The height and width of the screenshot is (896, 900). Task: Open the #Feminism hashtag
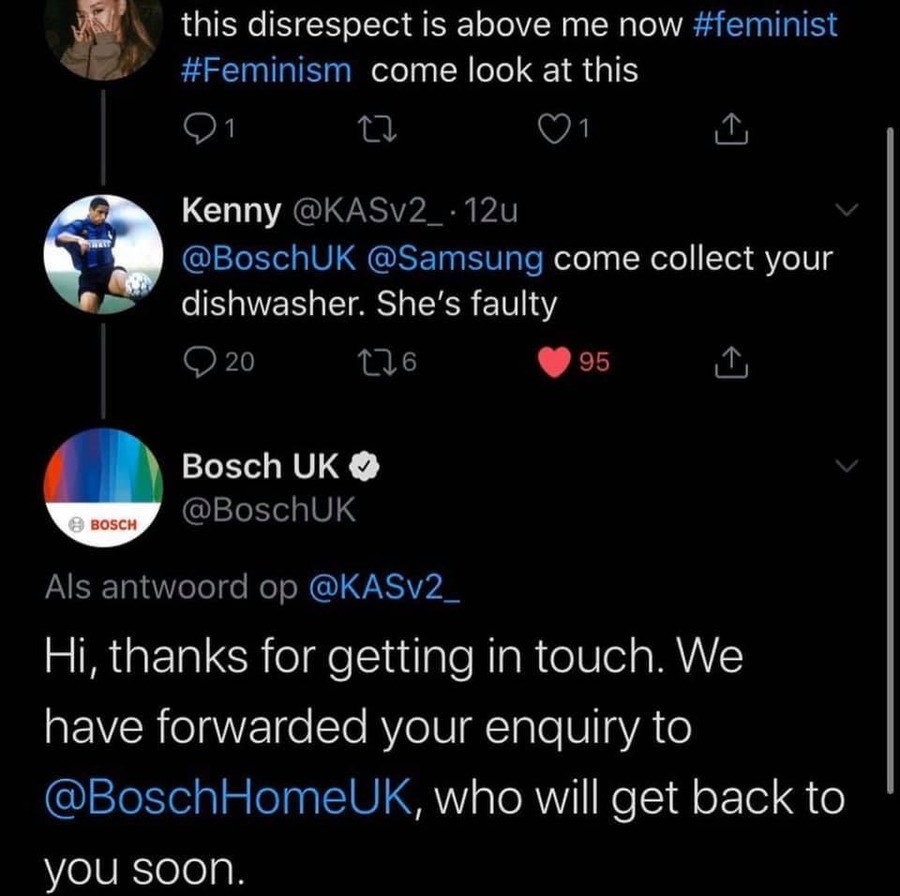click(x=266, y=70)
